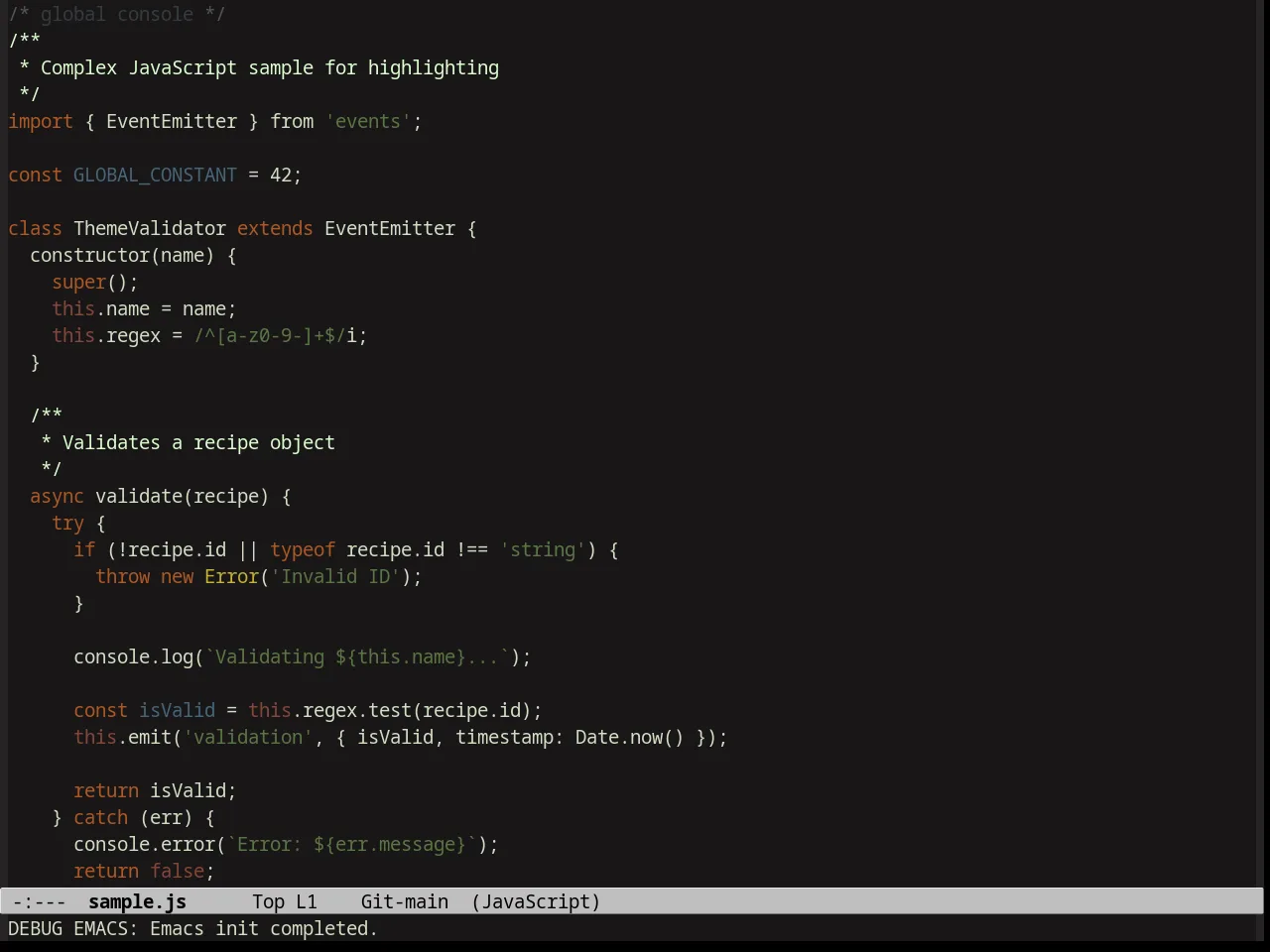Click the number 42
The image size is (1270, 952).
(281, 175)
